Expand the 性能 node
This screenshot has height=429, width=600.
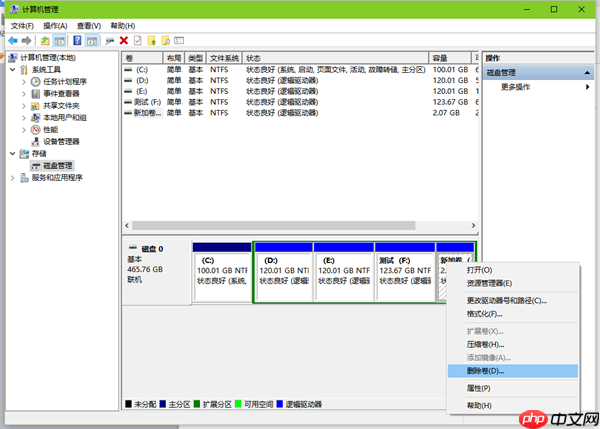24,129
